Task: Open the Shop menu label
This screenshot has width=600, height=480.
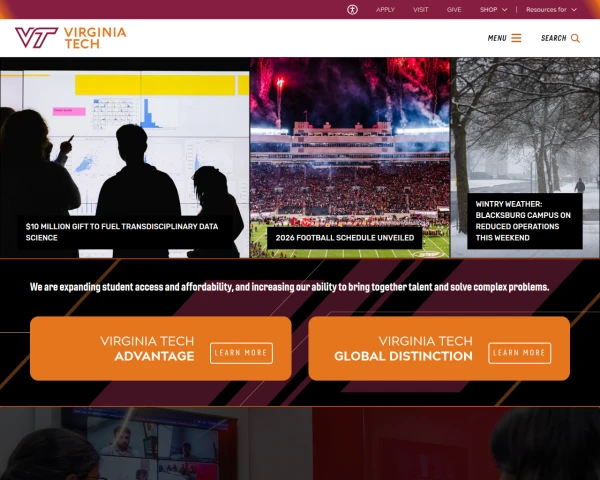Action: click(489, 10)
